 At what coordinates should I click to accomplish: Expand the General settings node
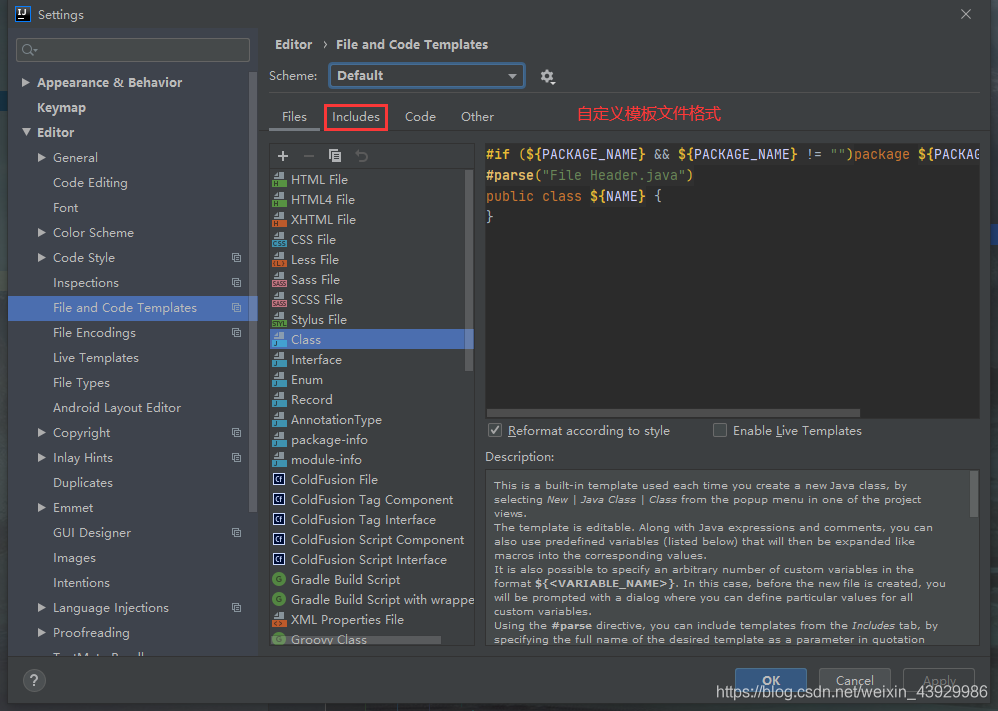click(42, 157)
